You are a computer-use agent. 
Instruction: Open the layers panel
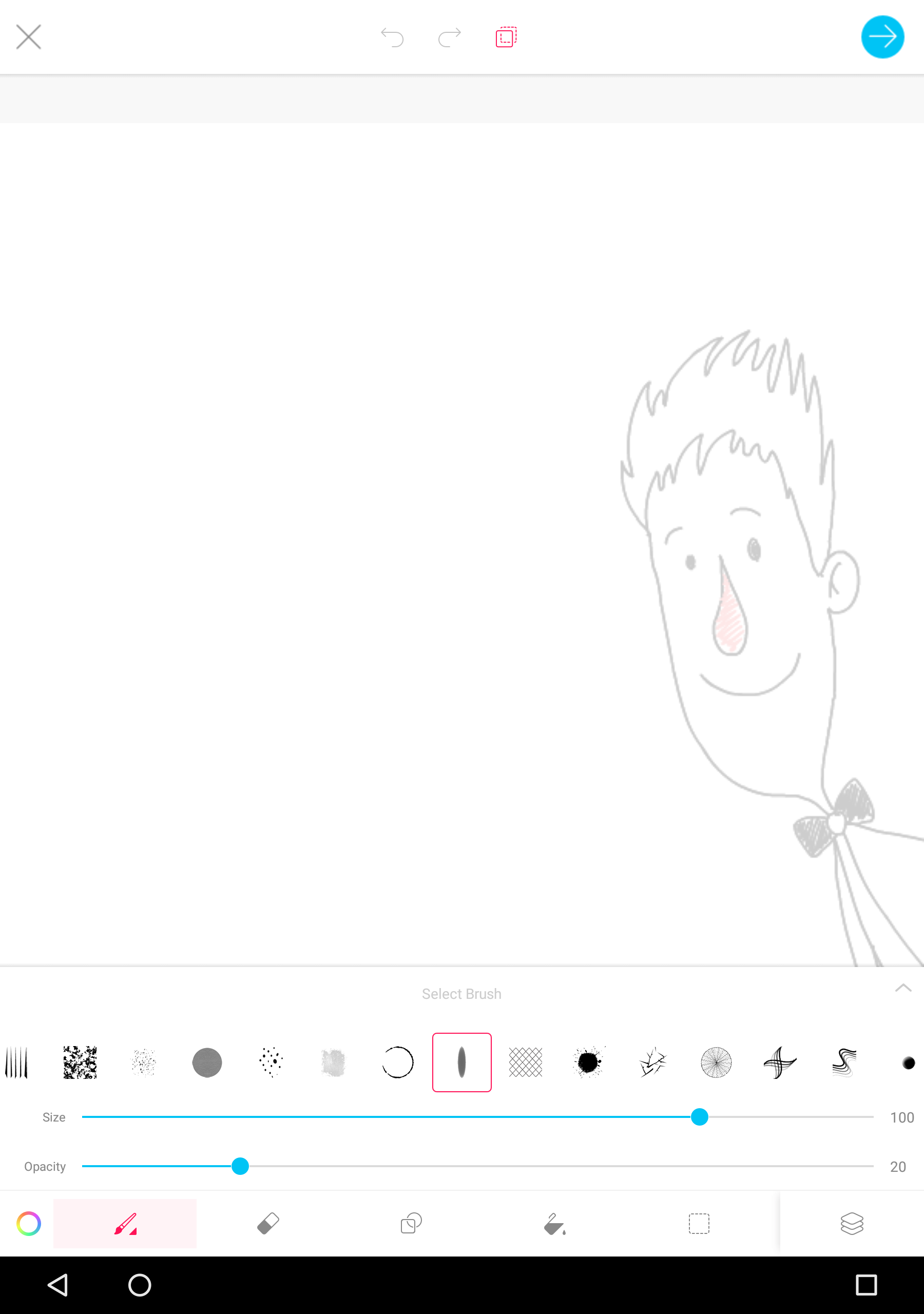click(851, 1224)
